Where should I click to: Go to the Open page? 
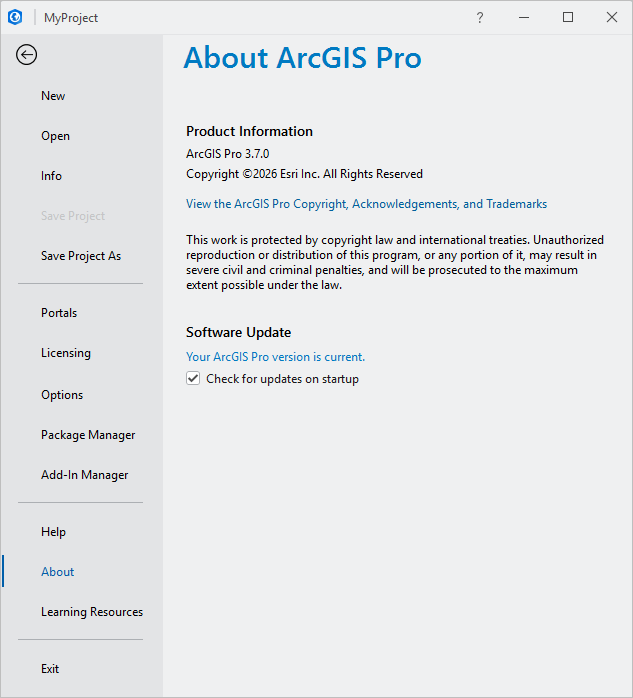pos(55,136)
